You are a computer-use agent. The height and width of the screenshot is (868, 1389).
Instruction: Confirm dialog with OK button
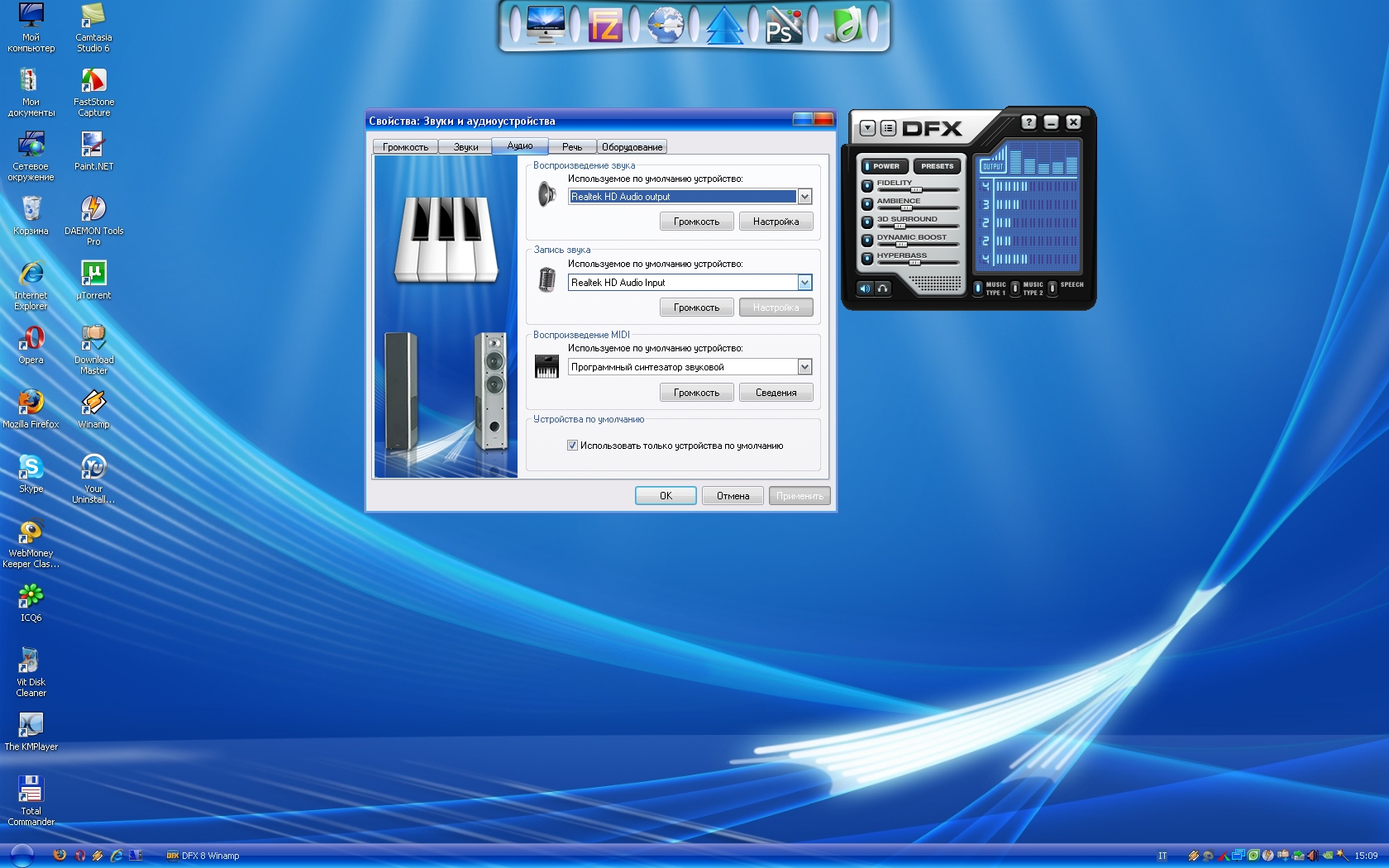(x=666, y=496)
